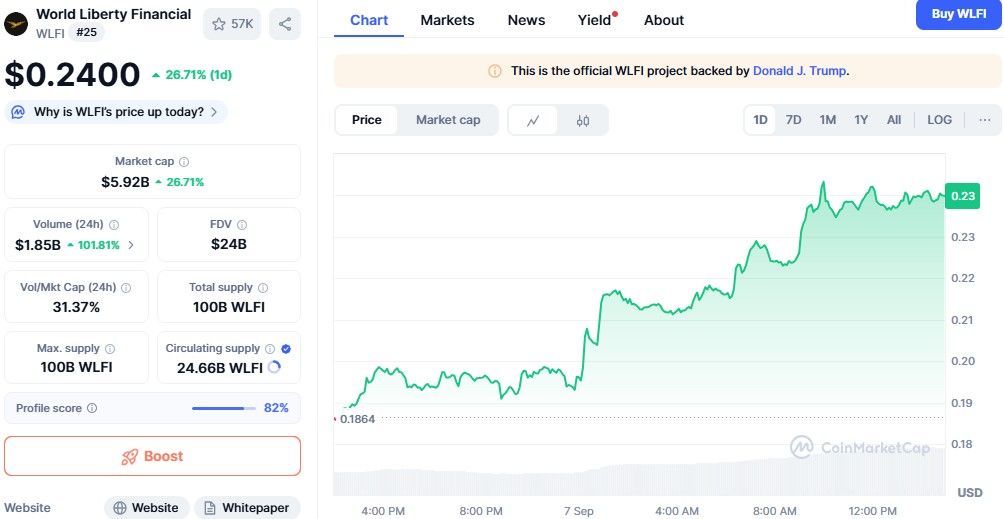Click the rocket icon on Boost
The height and width of the screenshot is (519, 1004).
pyautogui.click(x=130, y=456)
